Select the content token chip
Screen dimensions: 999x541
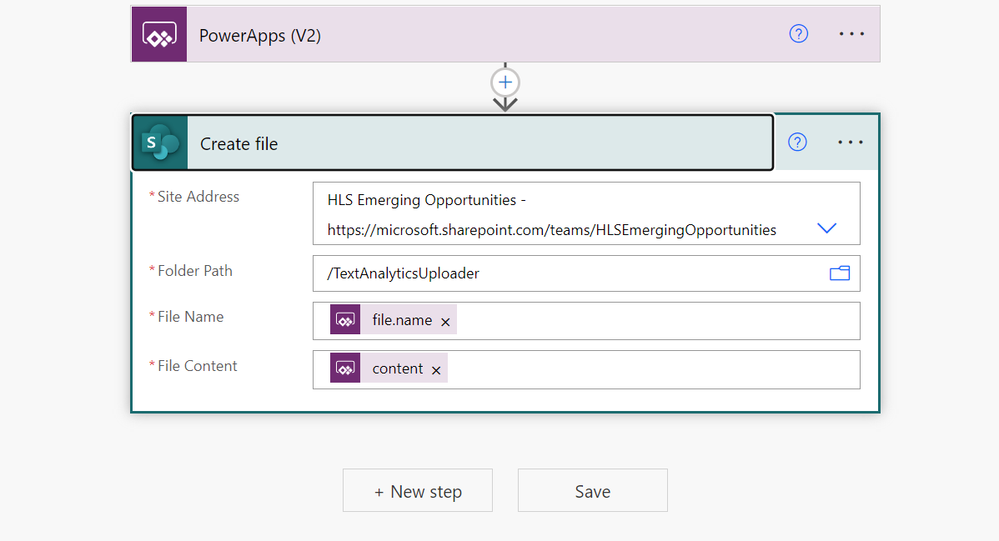(x=397, y=369)
